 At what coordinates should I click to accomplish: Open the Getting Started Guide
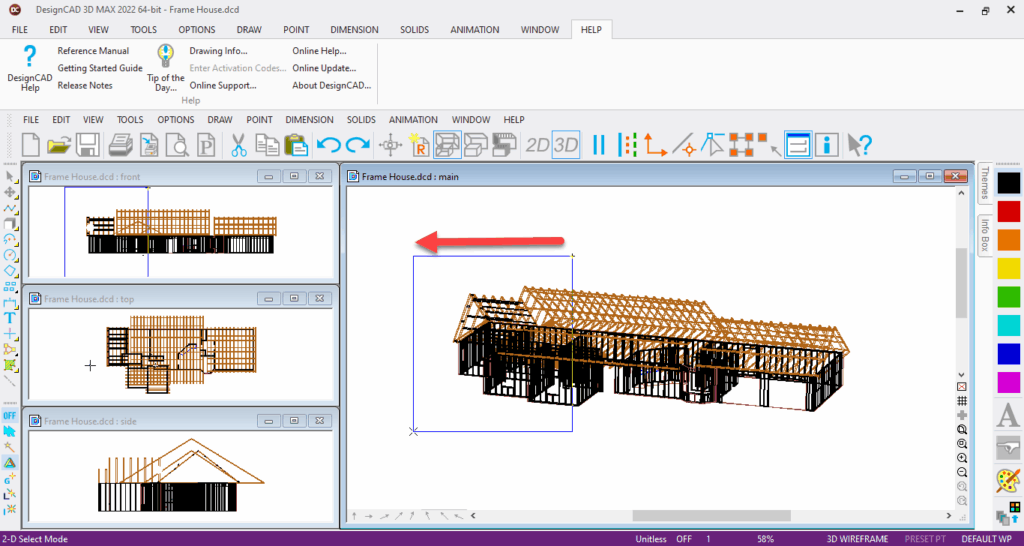[x=100, y=68]
